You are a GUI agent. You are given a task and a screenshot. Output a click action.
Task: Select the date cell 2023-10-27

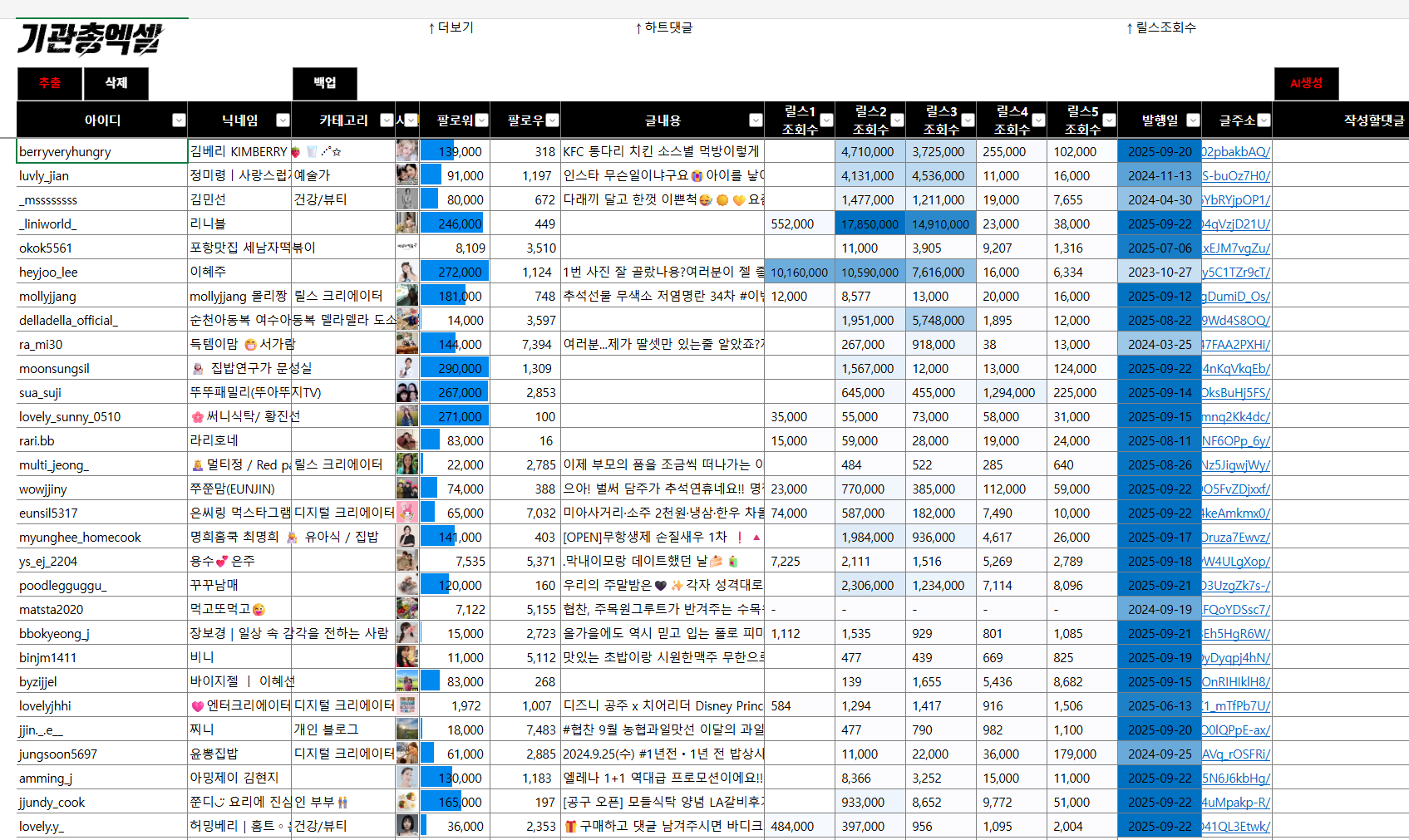(1160, 273)
